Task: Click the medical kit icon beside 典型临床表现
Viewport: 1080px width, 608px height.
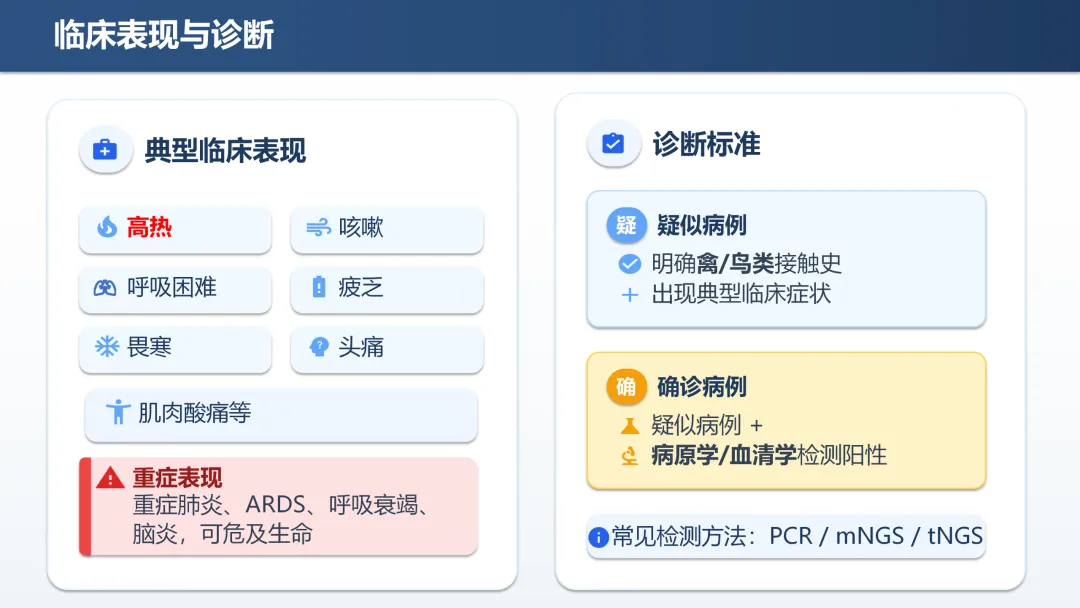Action: pos(105,149)
